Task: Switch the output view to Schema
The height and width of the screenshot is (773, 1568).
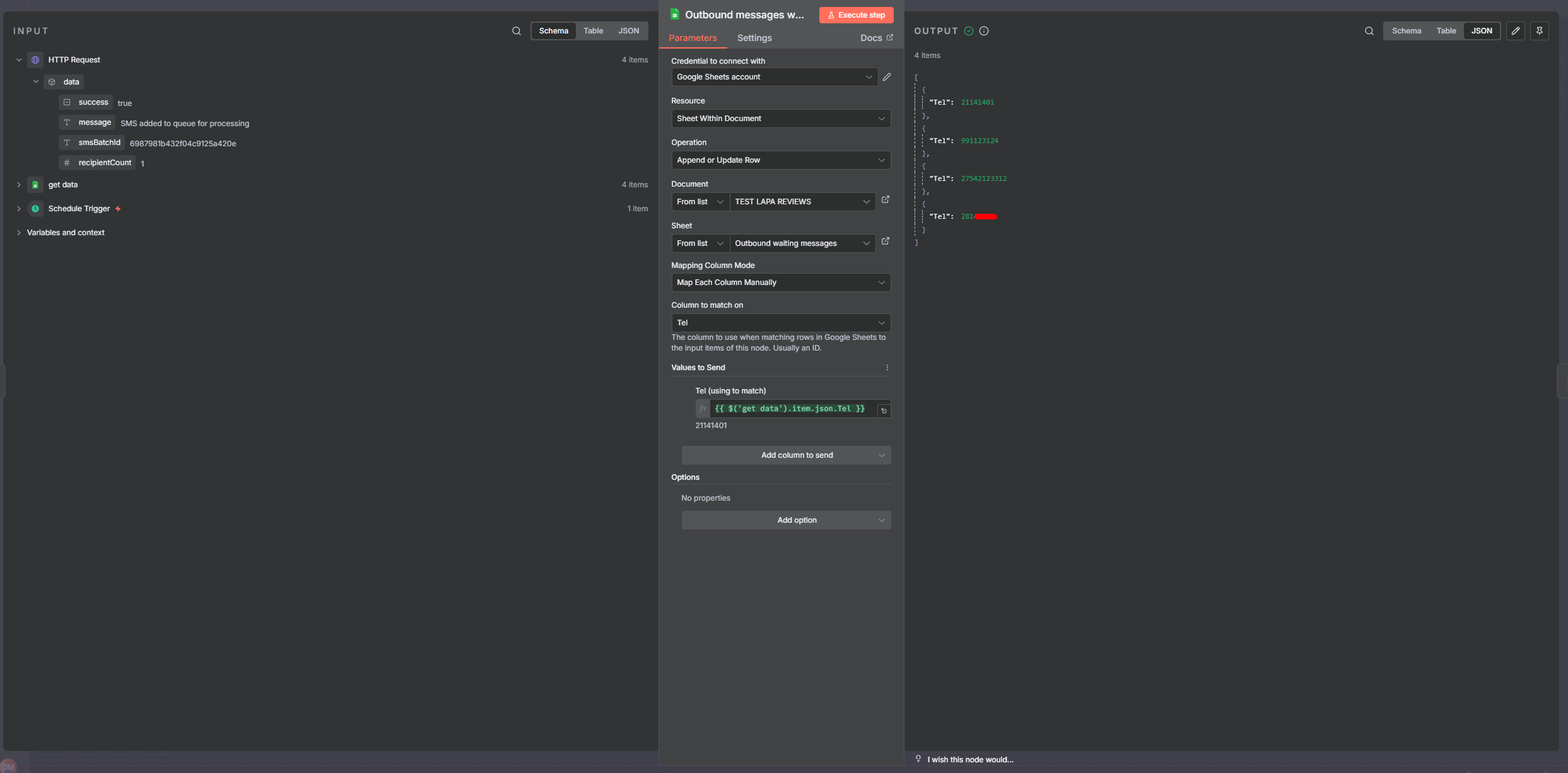Action: (x=1406, y=31)
